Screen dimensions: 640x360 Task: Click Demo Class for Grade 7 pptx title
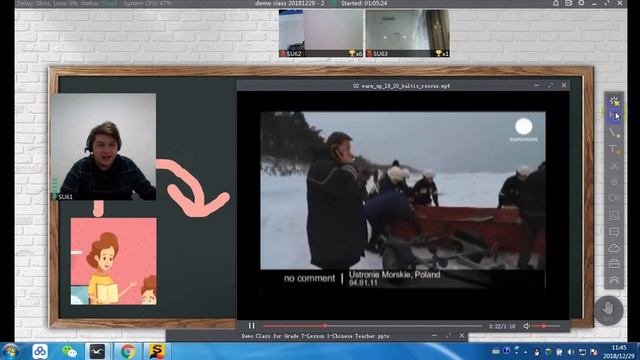(x=315, y=336)
